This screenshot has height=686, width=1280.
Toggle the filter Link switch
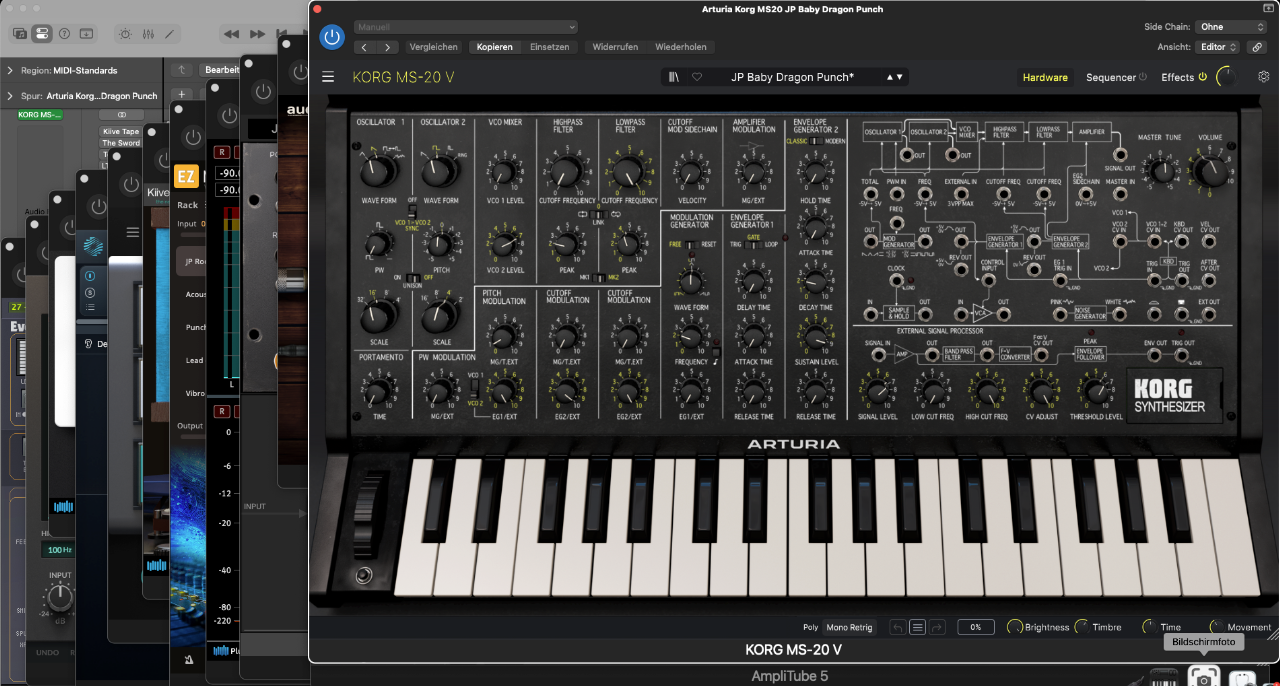click(x=598, y=214)
